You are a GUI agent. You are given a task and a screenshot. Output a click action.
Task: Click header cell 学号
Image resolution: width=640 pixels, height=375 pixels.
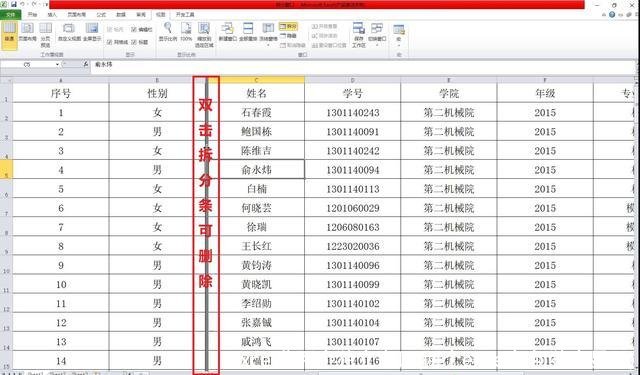(x=353, y=93)
